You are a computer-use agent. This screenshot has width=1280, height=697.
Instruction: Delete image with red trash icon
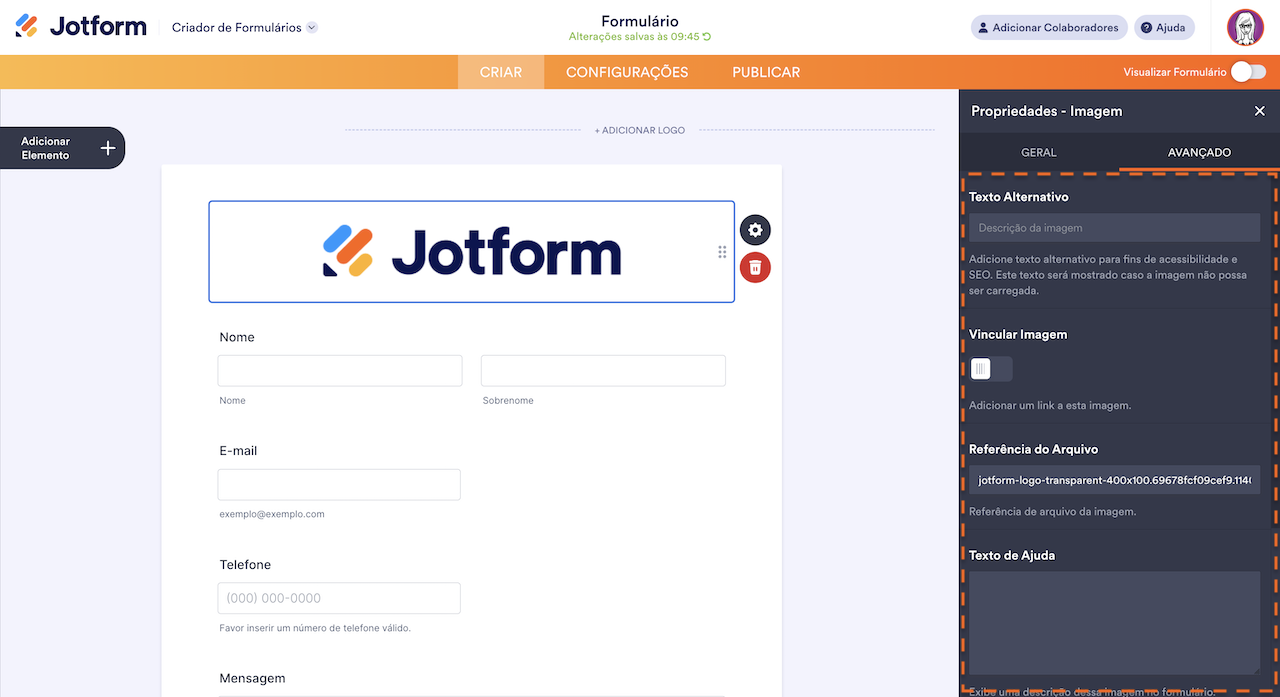coord(755,267)
